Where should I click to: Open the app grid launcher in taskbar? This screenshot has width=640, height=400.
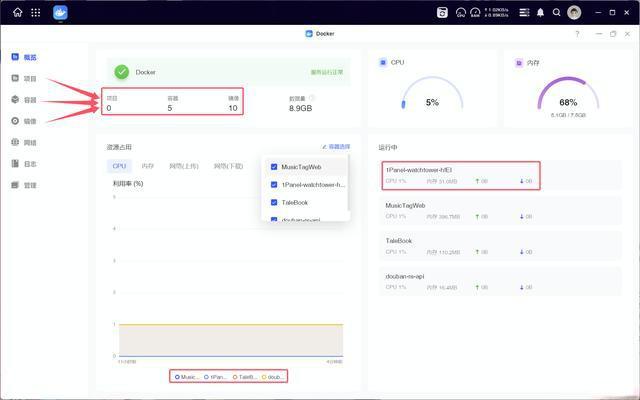(36, 13)
